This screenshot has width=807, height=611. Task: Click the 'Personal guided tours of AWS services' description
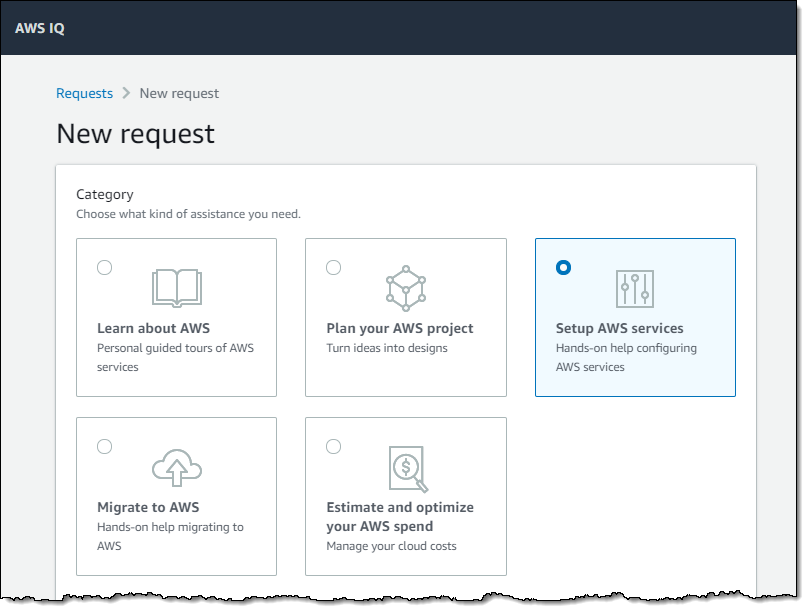176,357
